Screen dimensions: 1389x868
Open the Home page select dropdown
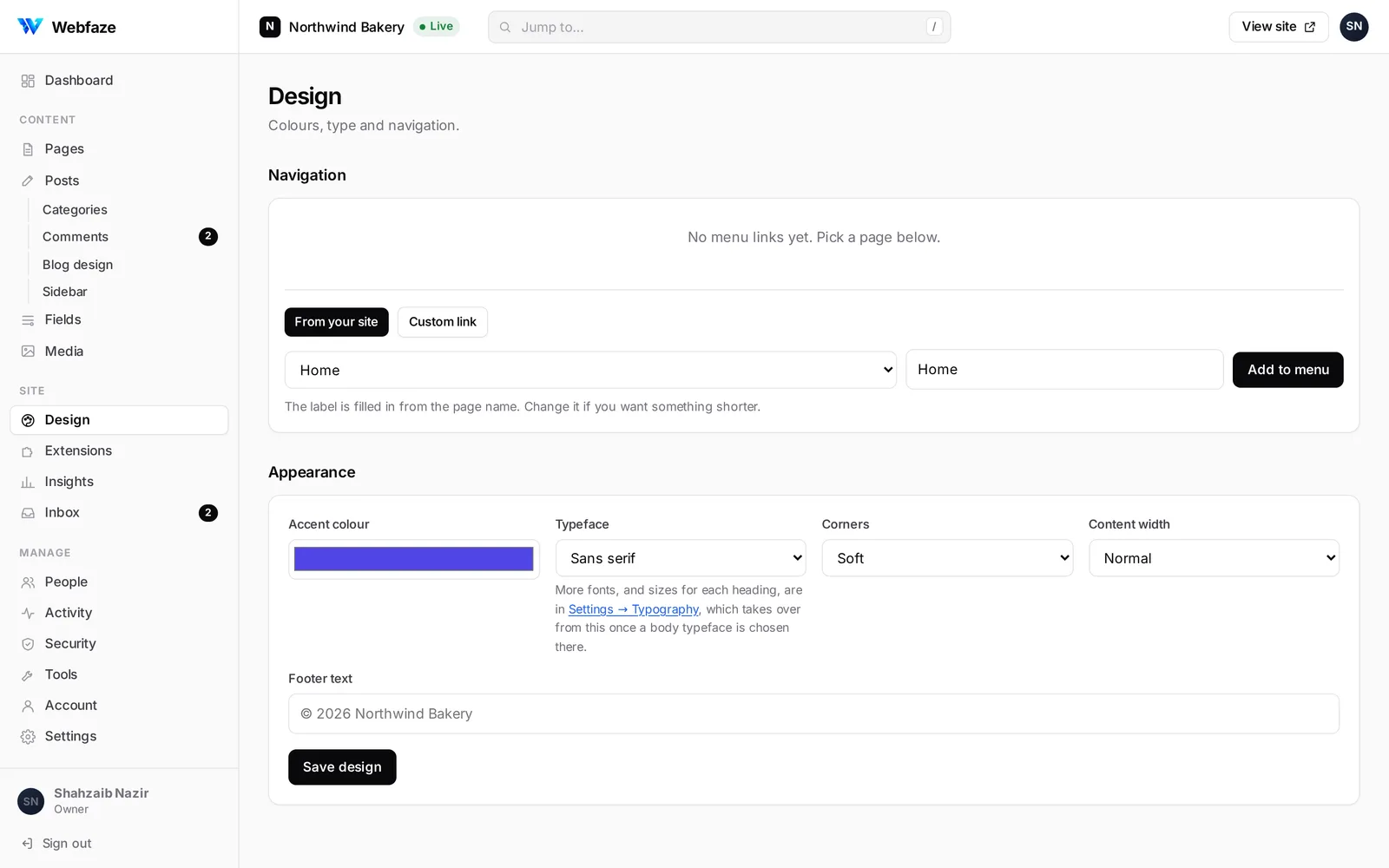pyautogui.click(x=590, y=370)
